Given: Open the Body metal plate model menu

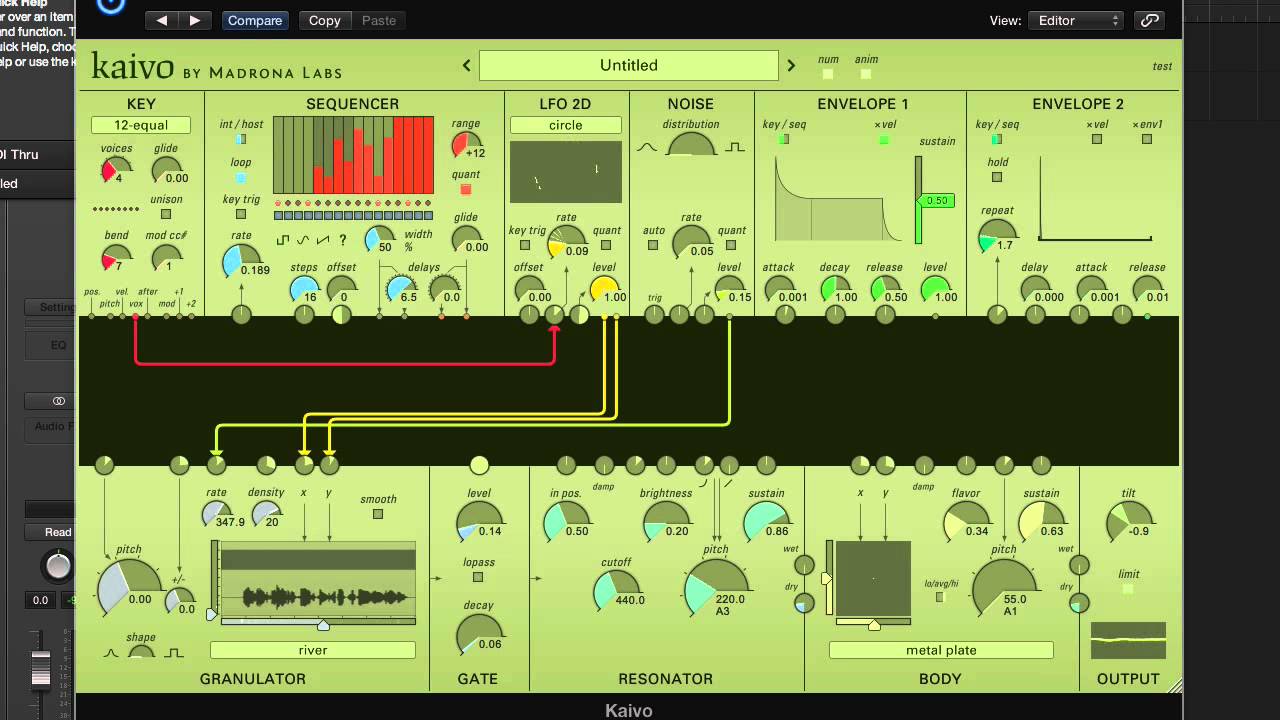Looking at the screenshot, I should [941, 650].
